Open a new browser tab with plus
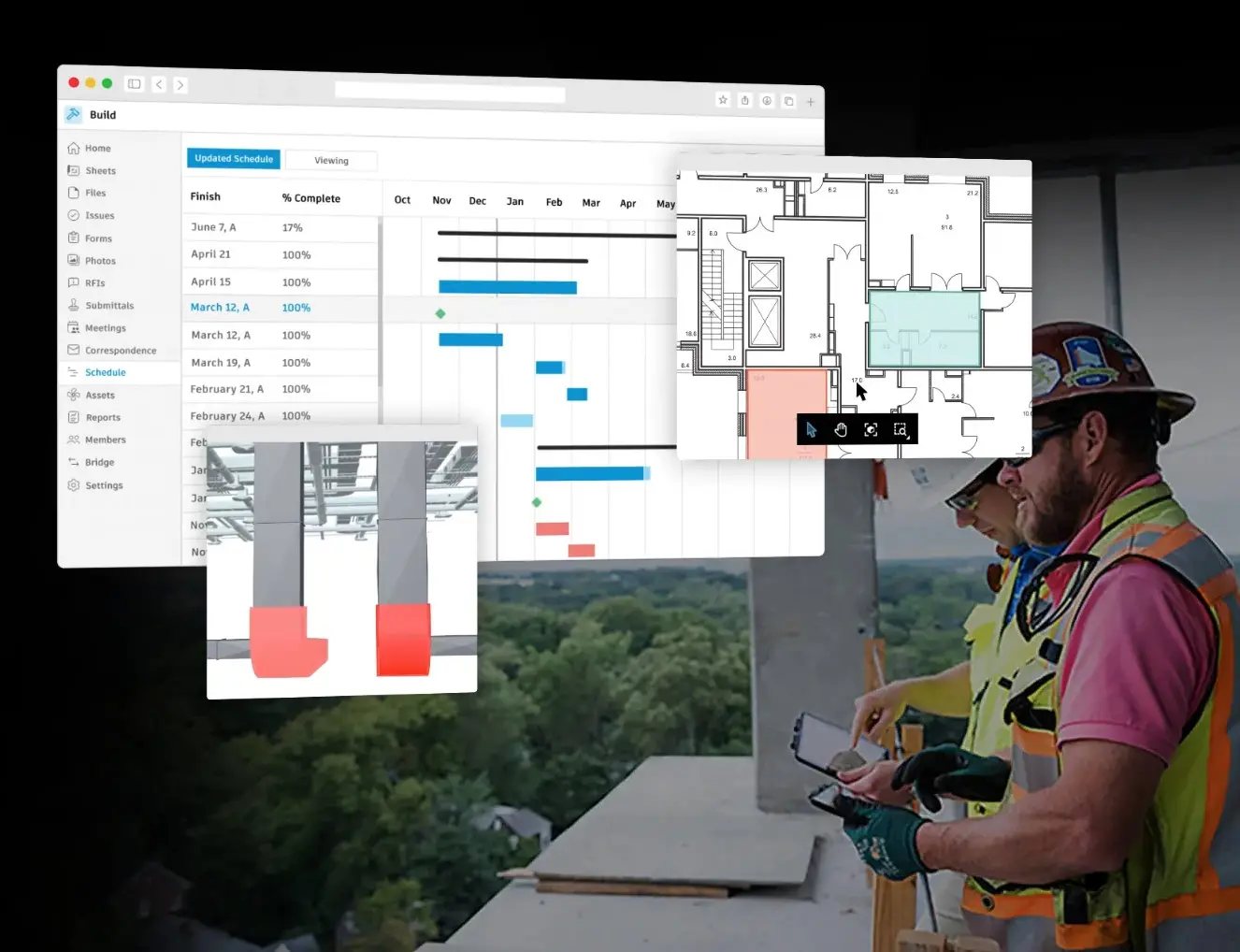This screenshot has width=1240, height=952. [x=811, y=102]
